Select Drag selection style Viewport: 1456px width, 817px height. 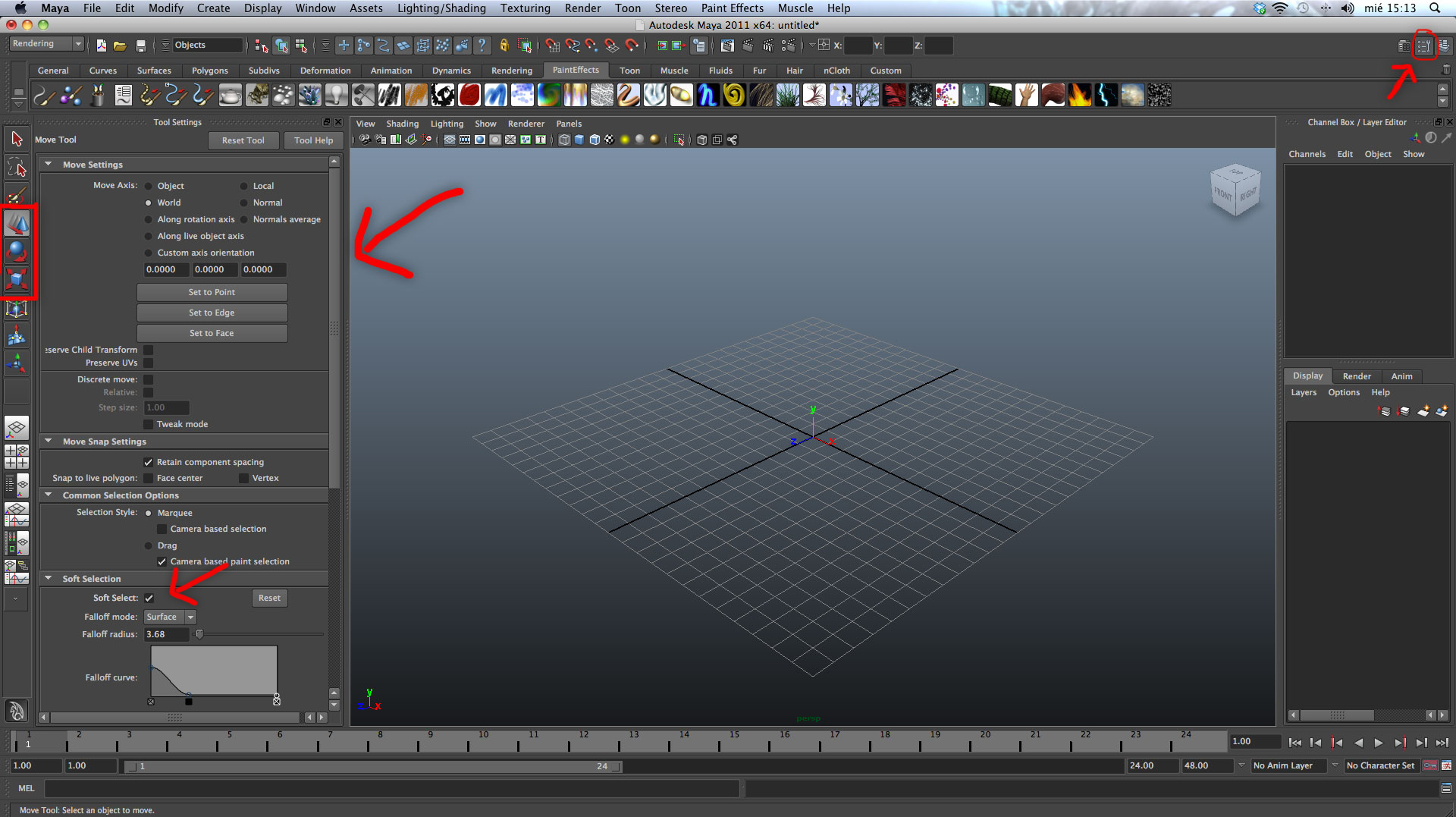[x=149, y=545]
